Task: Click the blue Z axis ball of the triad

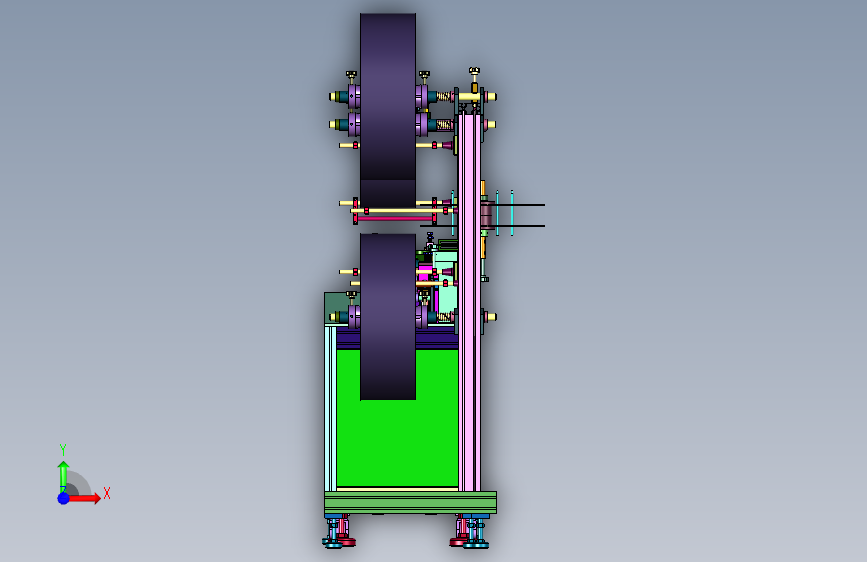Action: 64,498
